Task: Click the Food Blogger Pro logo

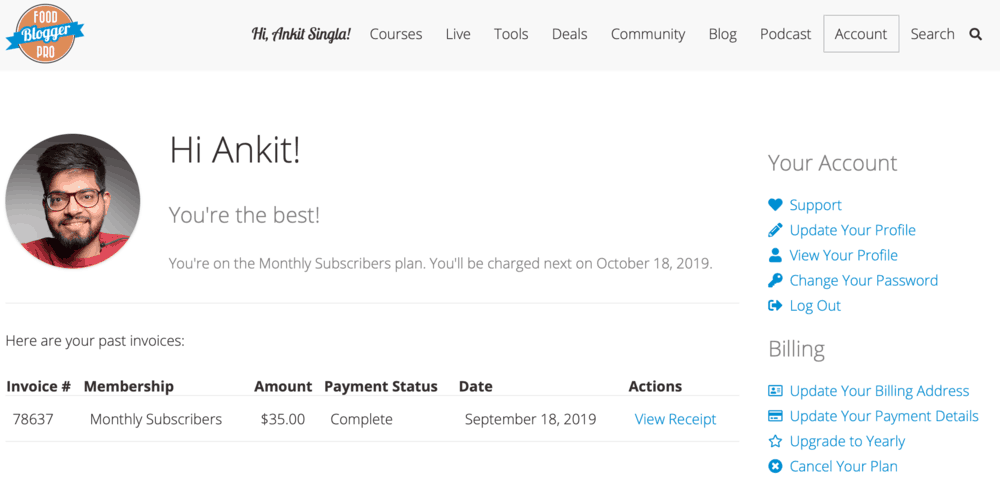Action: coord(44,34)
